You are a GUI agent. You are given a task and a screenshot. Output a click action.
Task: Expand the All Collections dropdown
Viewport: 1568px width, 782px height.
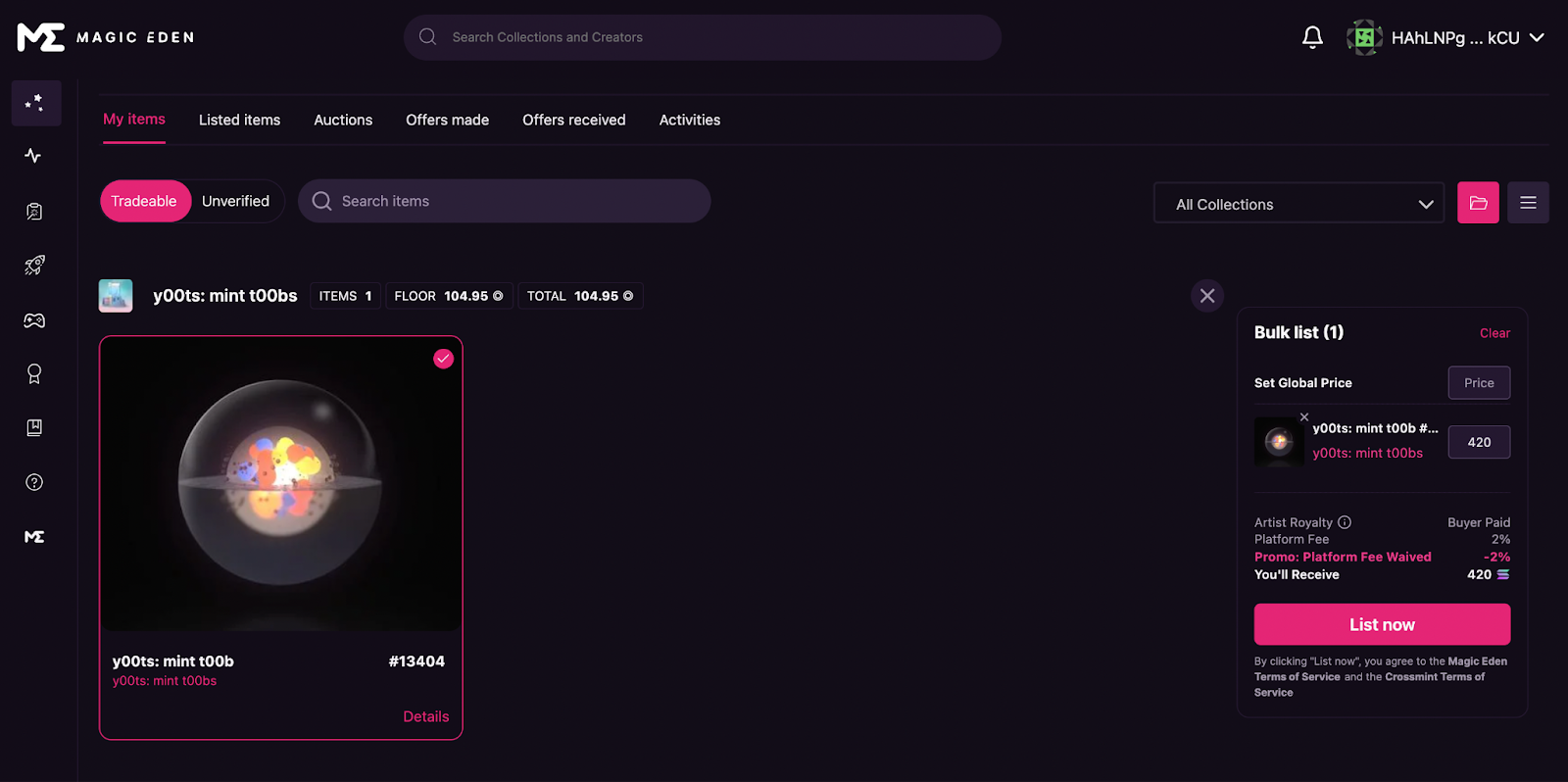pos(1298,204)
